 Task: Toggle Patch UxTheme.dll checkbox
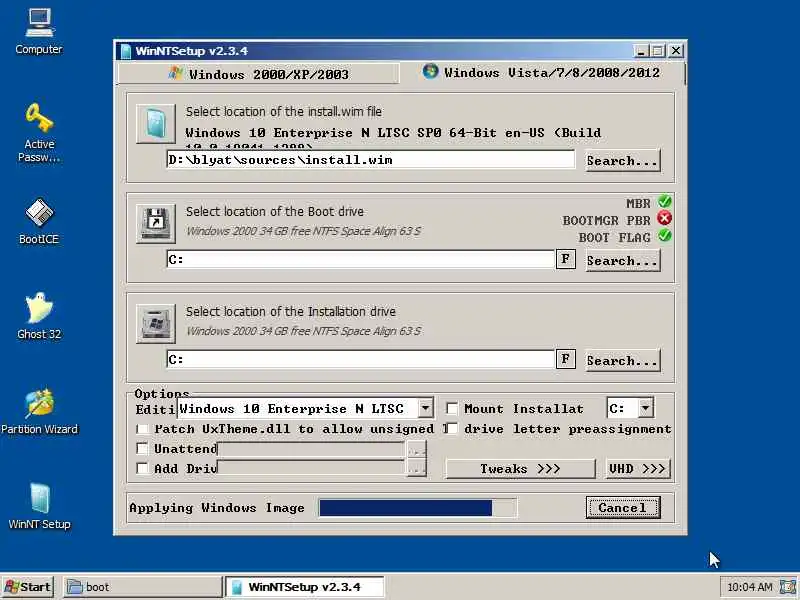coord(142,429)
